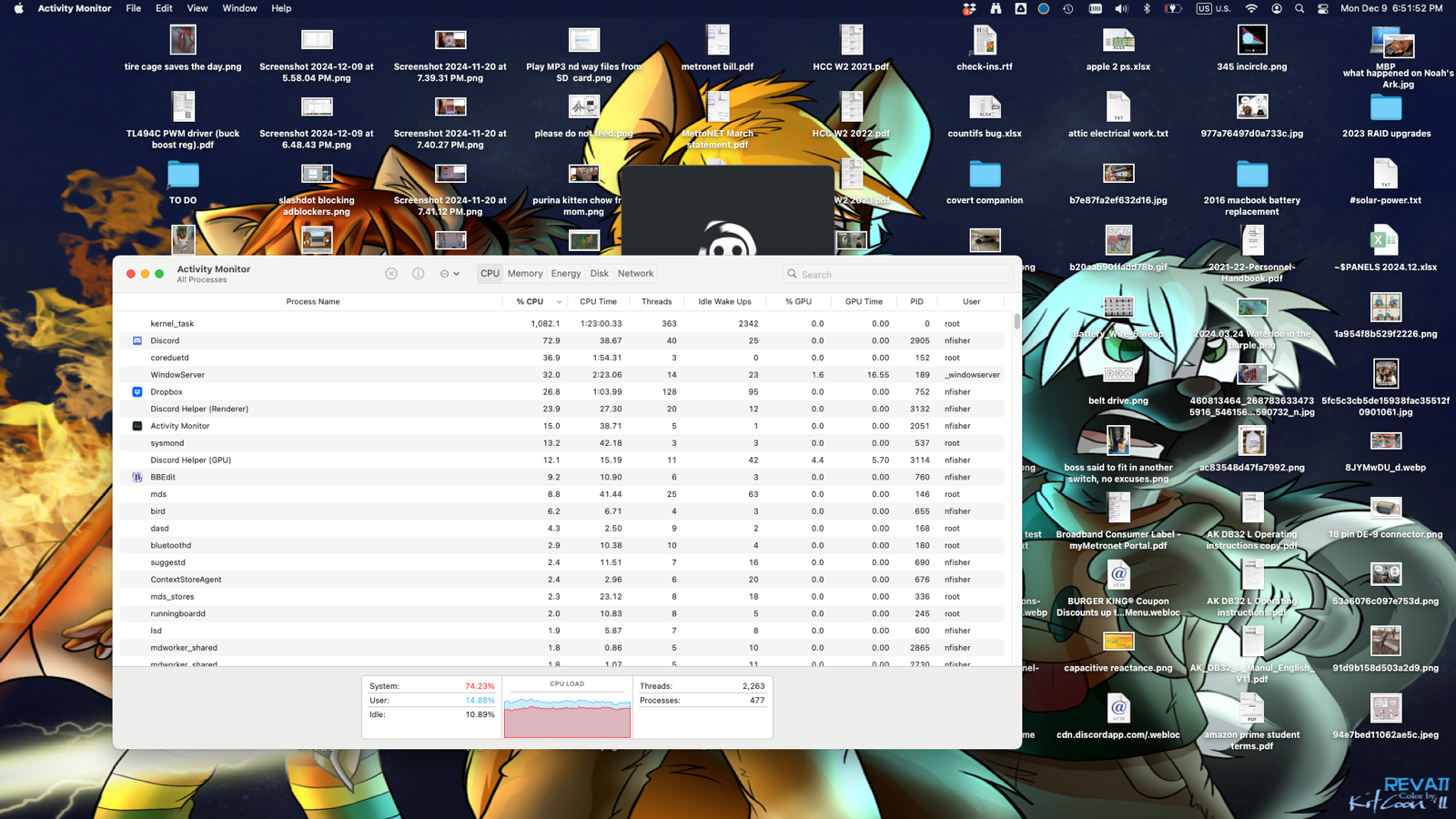Open Control Center from the menu bar
The width and height of the screenshot is (1456, 819).
coord(1322,8)
